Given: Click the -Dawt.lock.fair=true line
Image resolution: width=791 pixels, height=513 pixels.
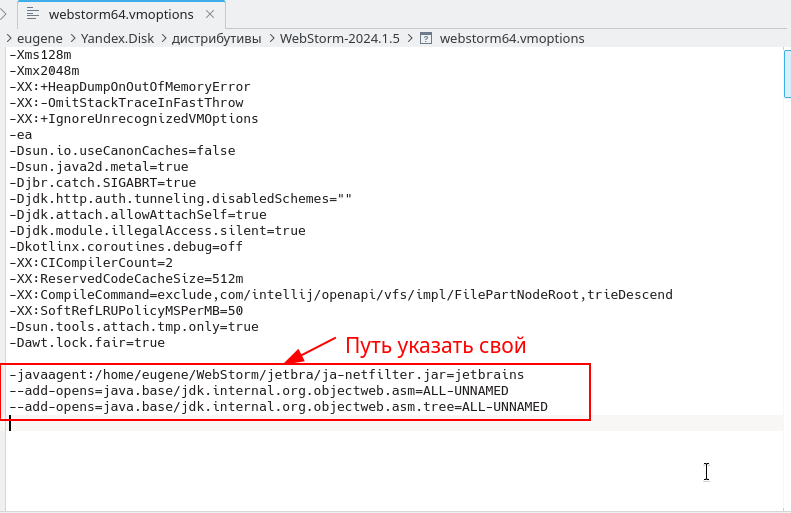Looking at the screenshot, I should 87,343.
